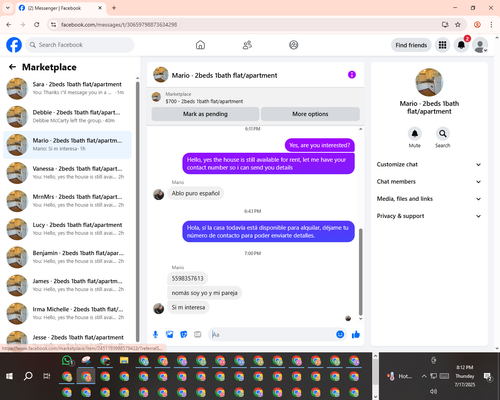Choose a GIF icon
Viewport: 500px width, 400px height.
198,334
